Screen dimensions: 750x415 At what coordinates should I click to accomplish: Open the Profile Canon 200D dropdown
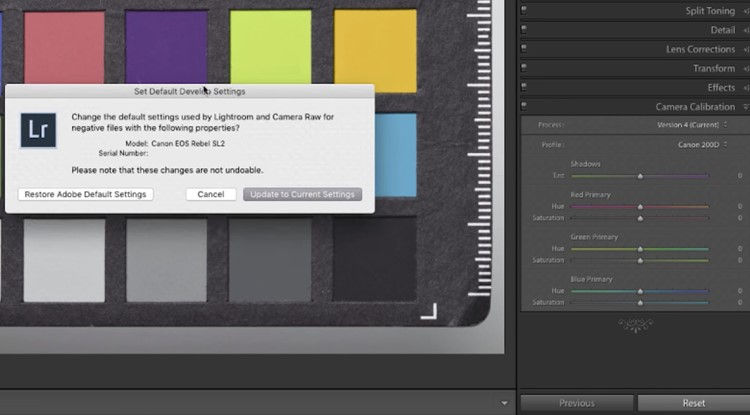702,144
